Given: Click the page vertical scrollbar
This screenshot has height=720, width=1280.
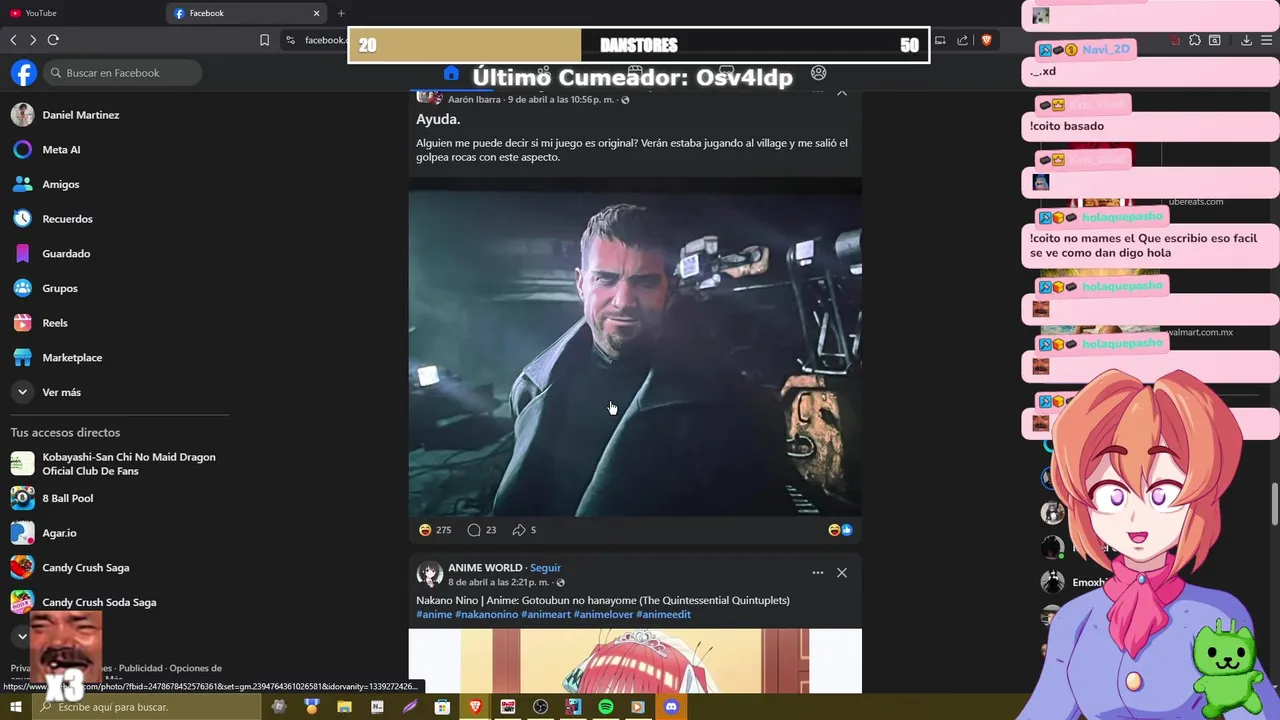Looking at the screenshot, I should (x=1275, y=503).
